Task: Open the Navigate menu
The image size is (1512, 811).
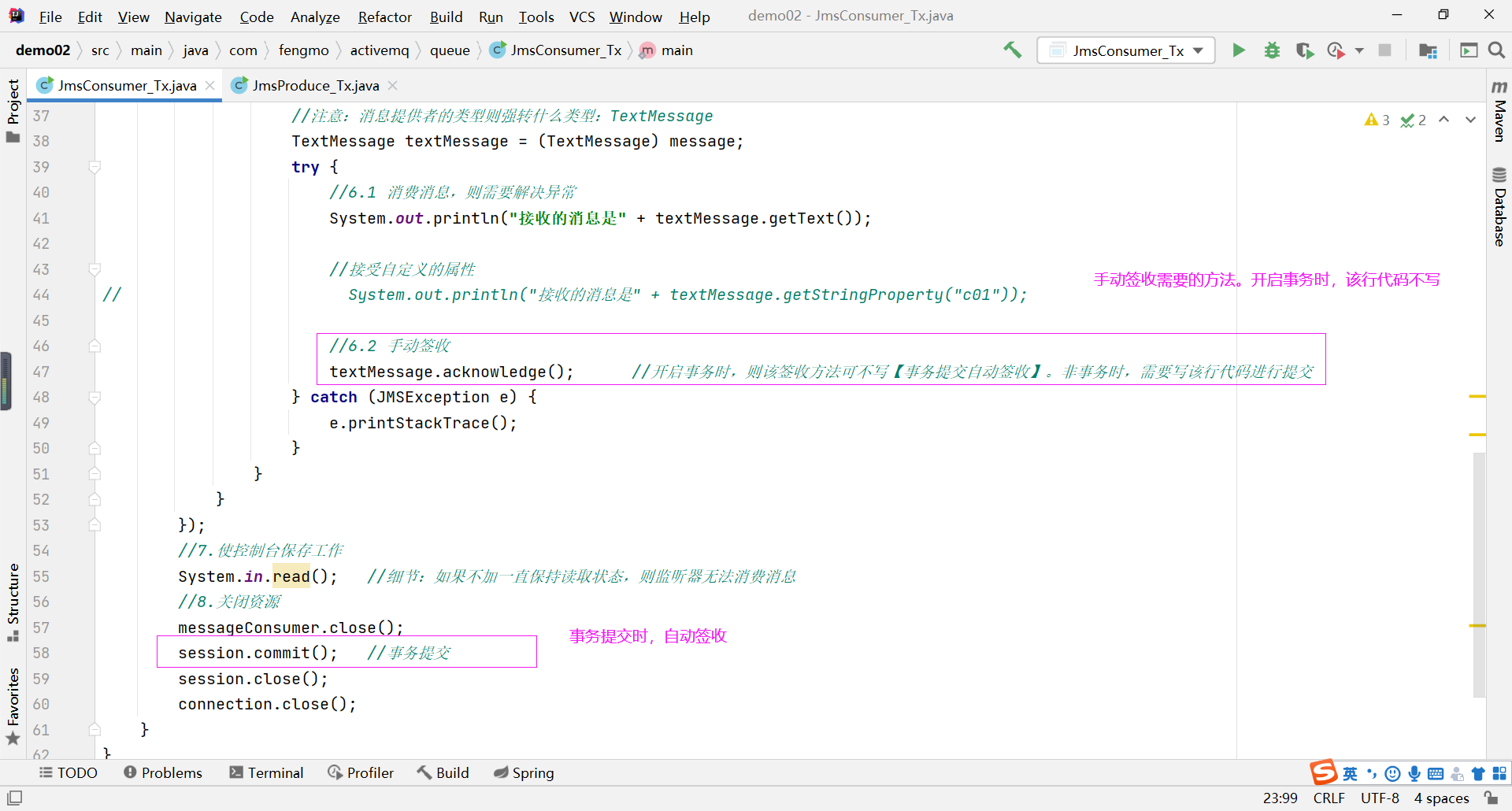Action: click(193, 17)
